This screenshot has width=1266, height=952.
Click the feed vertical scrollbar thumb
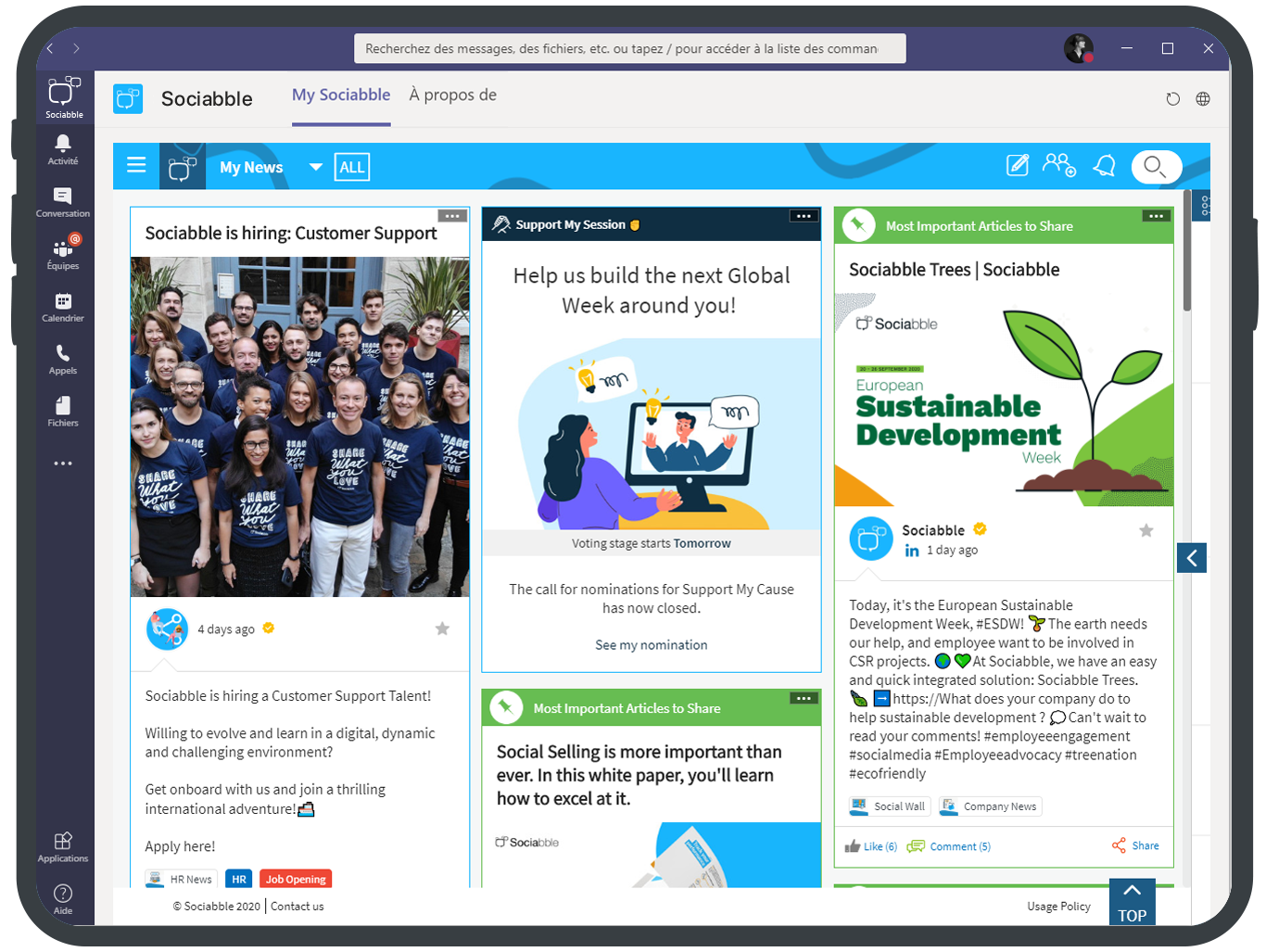tap(1187, 250)
